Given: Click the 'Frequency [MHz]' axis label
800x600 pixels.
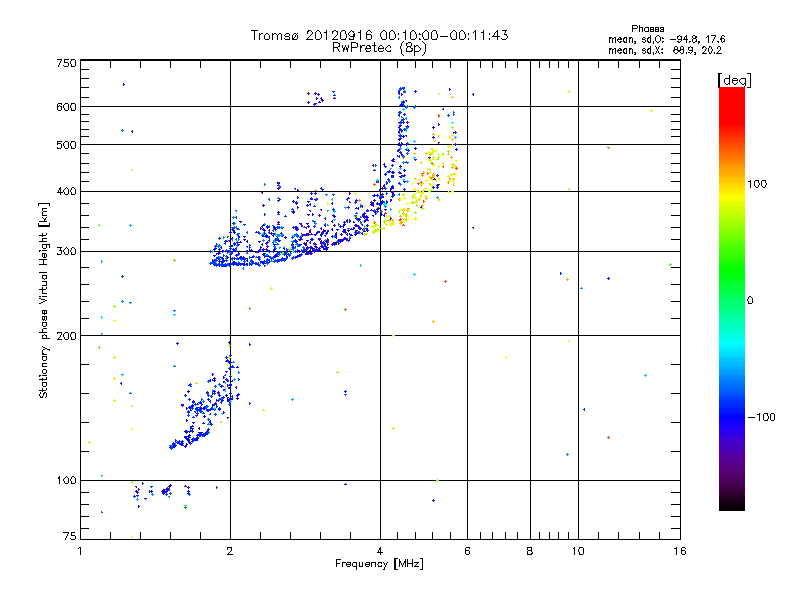Looking at the screenshot, I should pos(379,564).
